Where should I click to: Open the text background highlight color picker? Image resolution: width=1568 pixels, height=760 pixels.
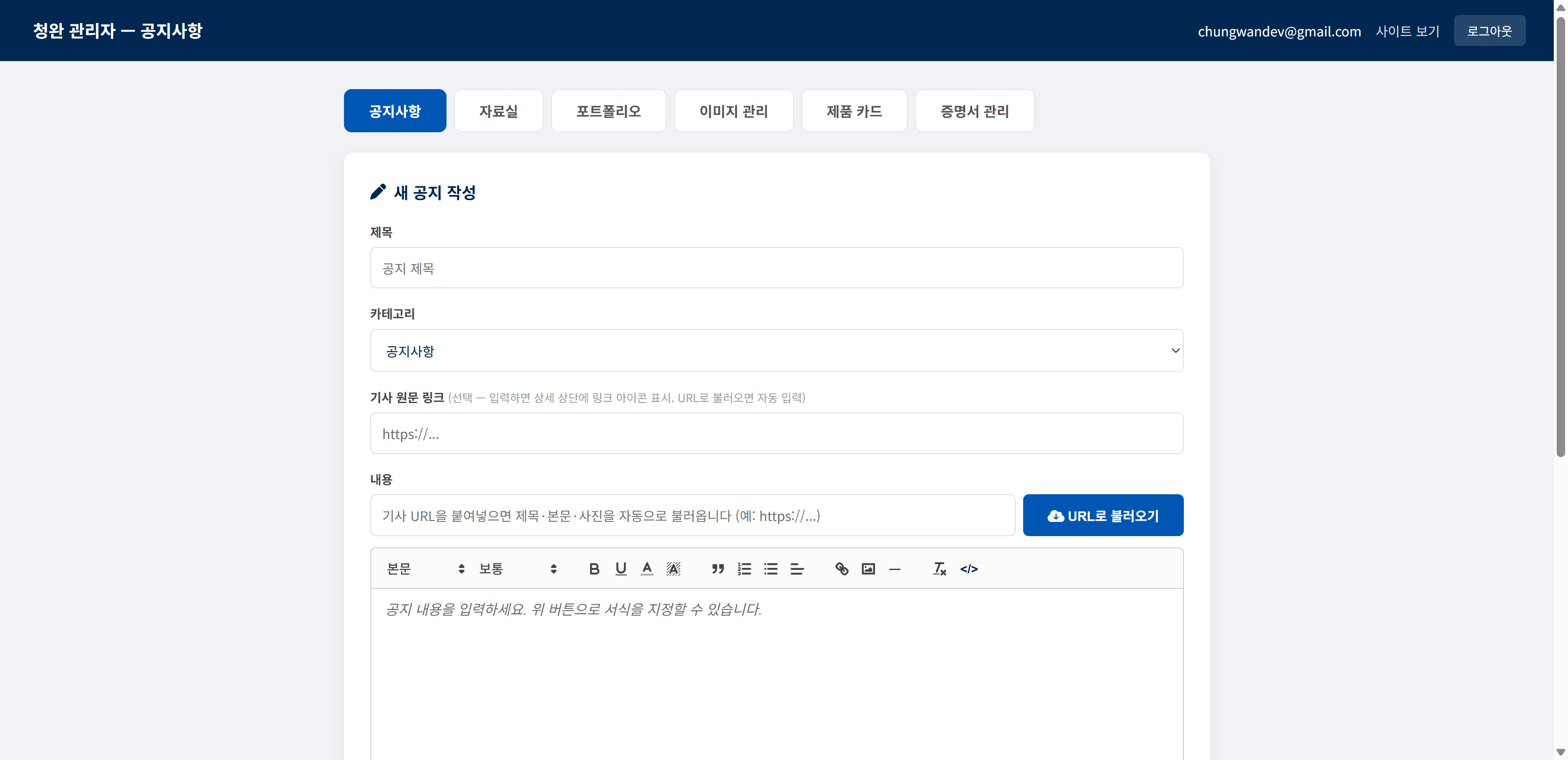point(673,569)
